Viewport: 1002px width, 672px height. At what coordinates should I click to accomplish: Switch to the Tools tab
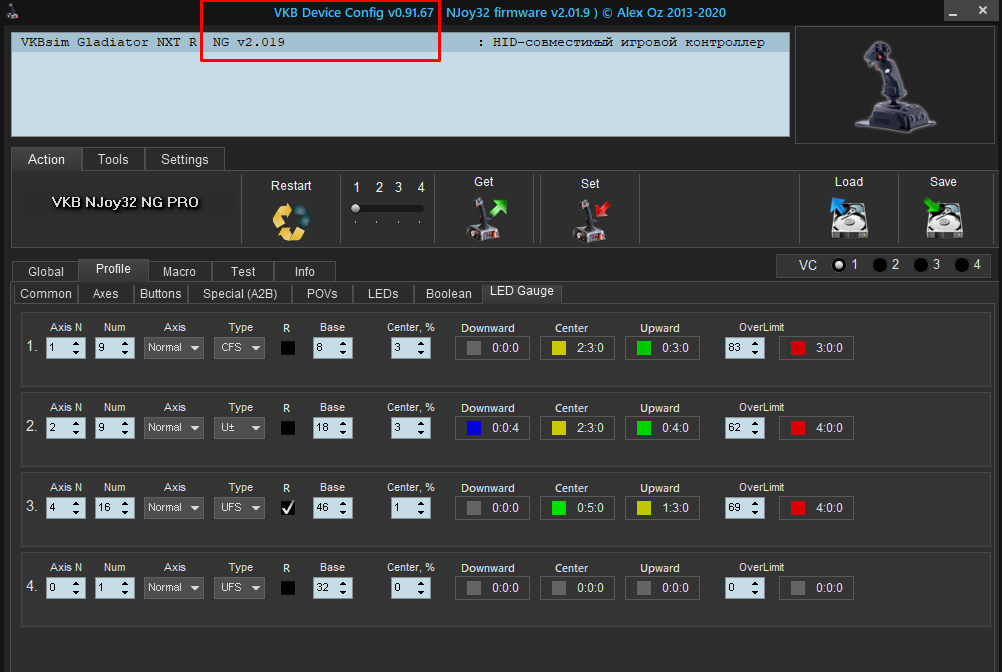(x=113, y=160)
